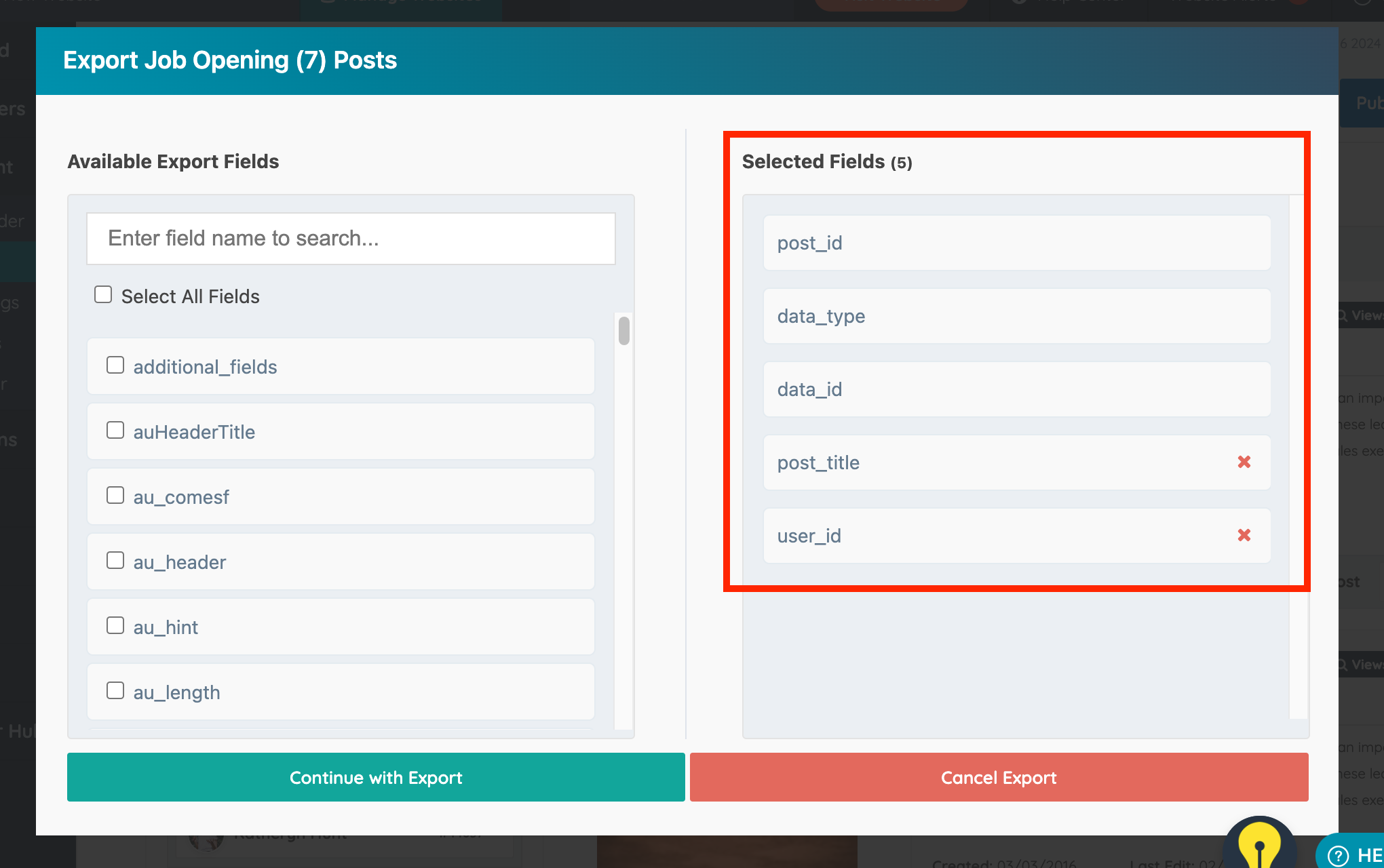Tick the auHeaderTitle checkbox
Screen dimensions: 1384x868
[x=115, y=431]
